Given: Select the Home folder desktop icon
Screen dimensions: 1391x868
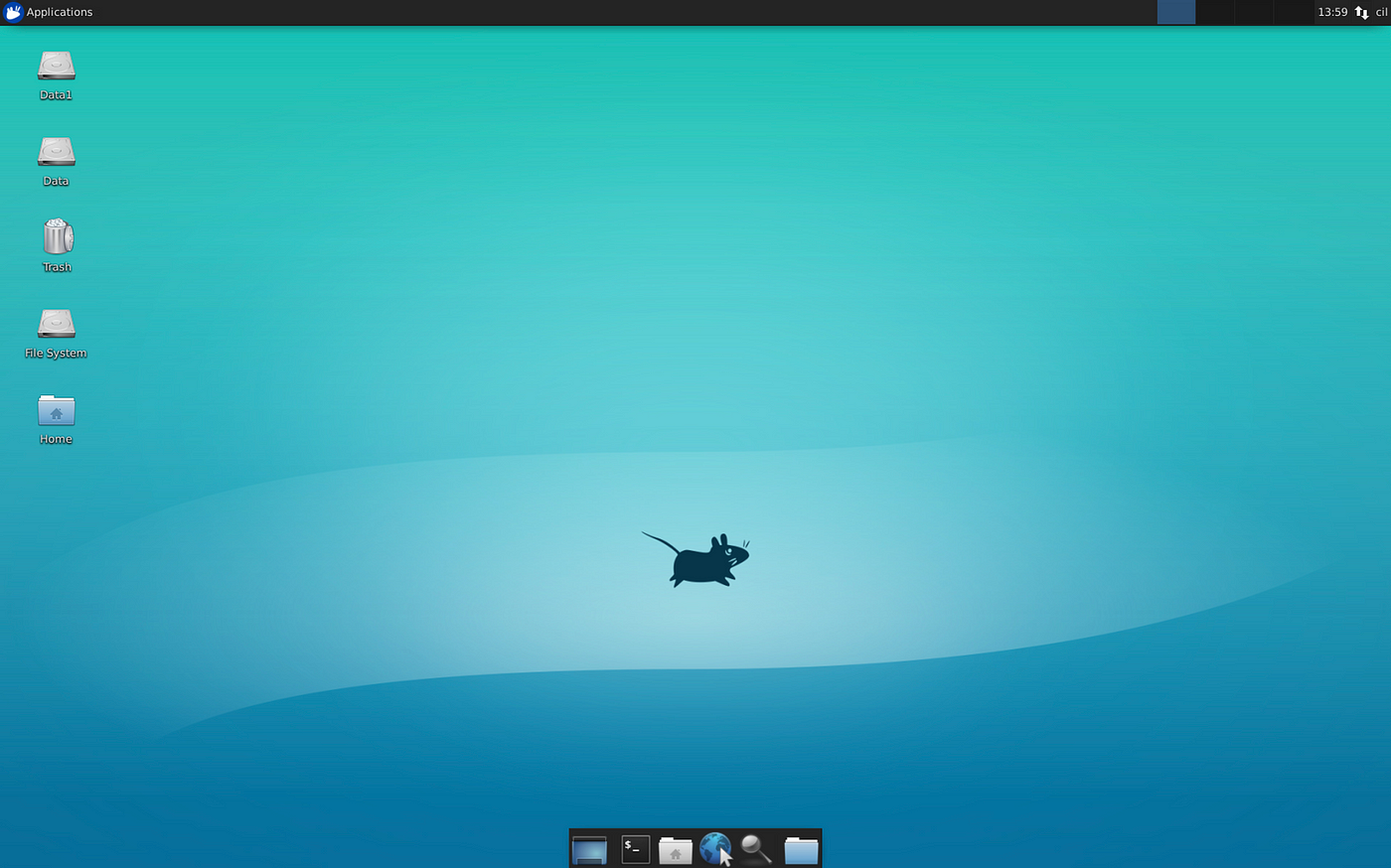Looking at the screenshot, I should 56,410.
